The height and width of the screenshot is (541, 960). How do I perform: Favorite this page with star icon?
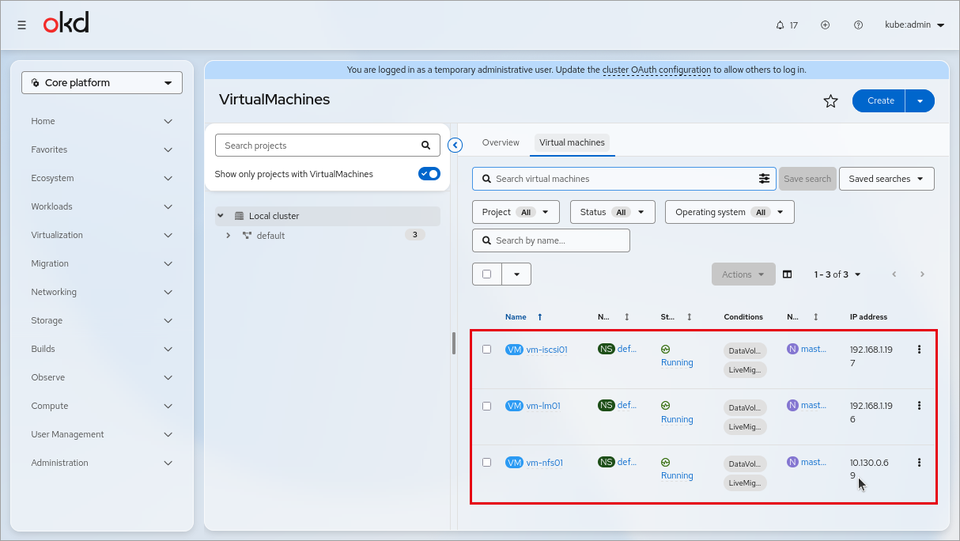[x=830, y=101]
